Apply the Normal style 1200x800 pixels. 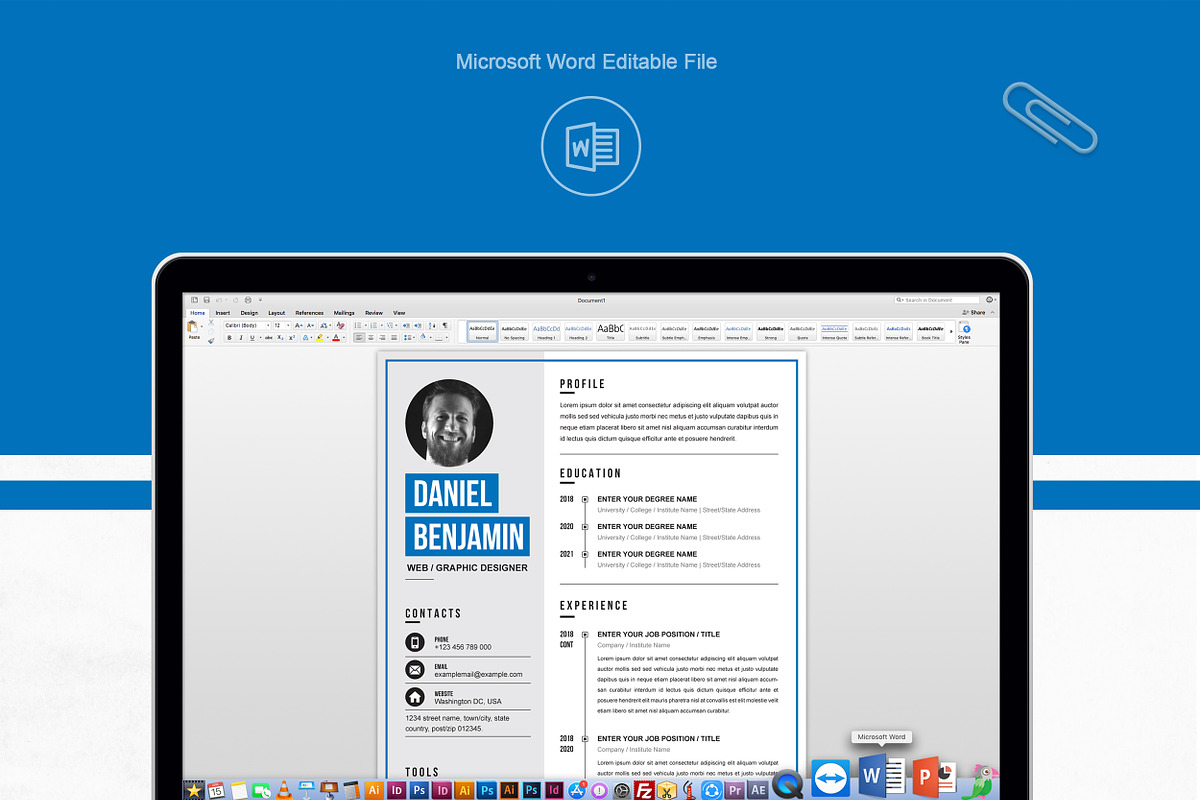(x=482, y=331)
